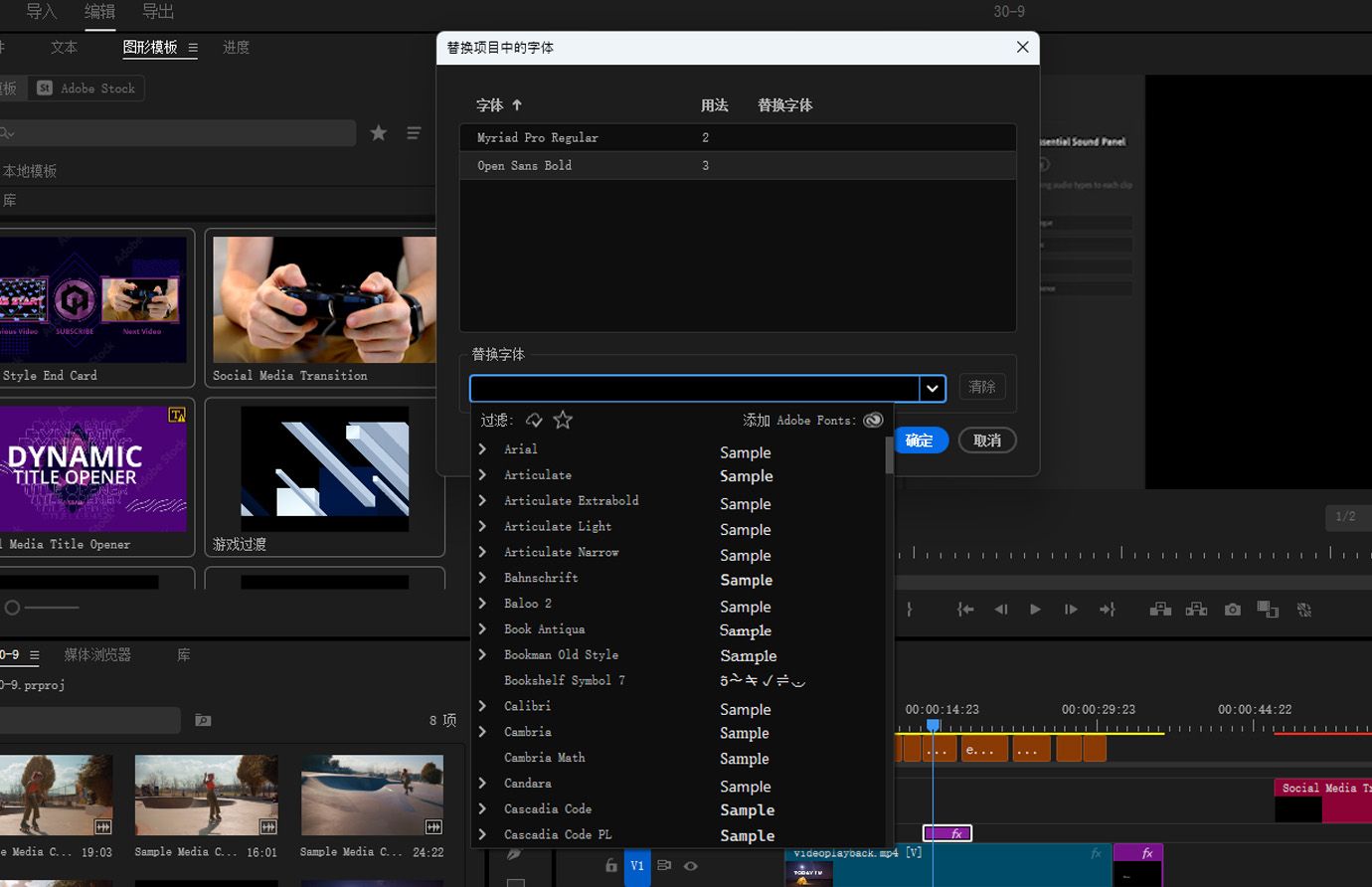Toggle the V1 track lock
The width and height of the screenshot is (1372, 887).
pyautogui.click(x=611, y=866)
